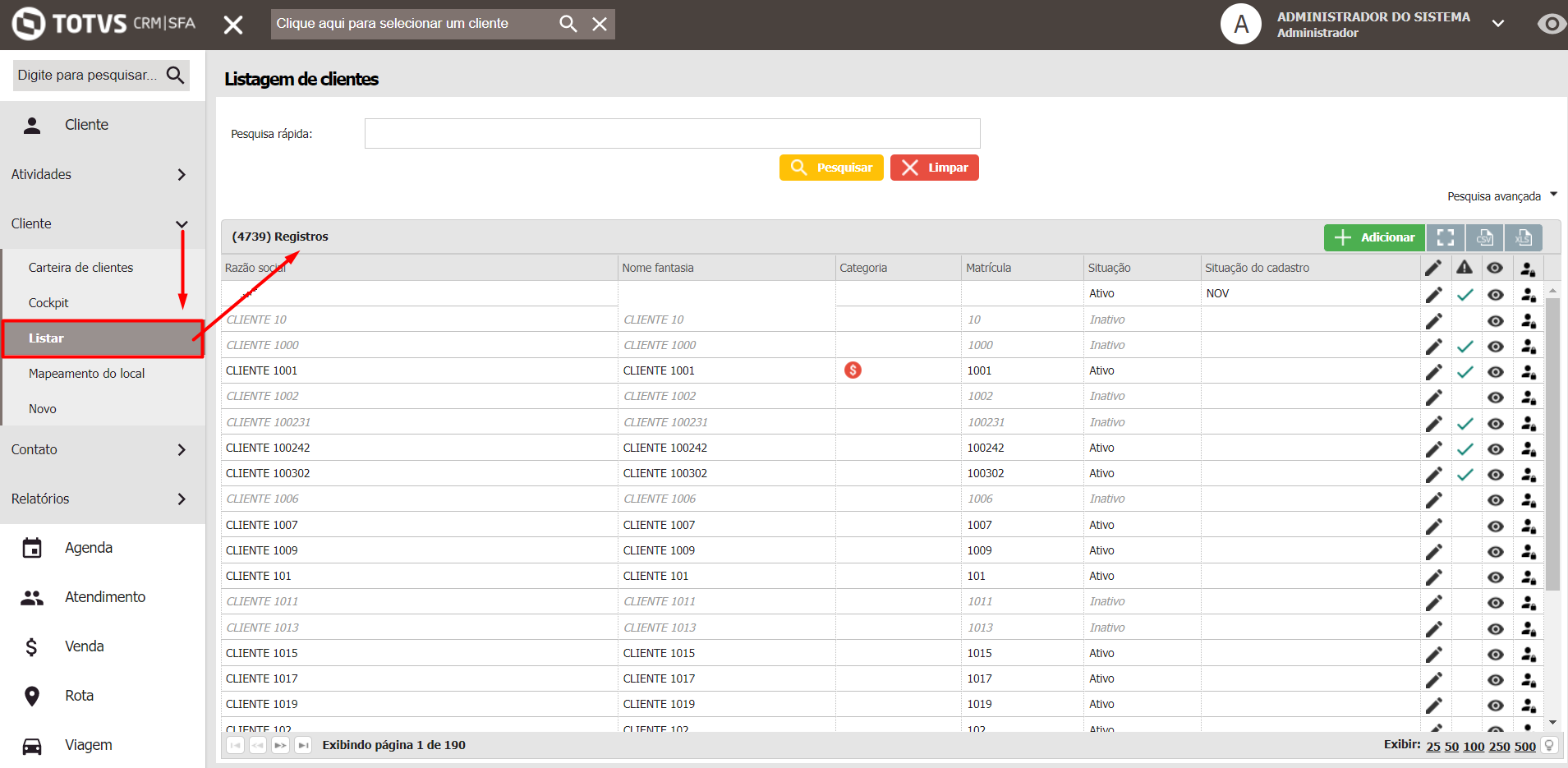This screenshot has width=1568, height=768.
Task: Edit CLIENTE 1015 with pencil icon
Action: pyautogui.click(x=1434, y=654)
